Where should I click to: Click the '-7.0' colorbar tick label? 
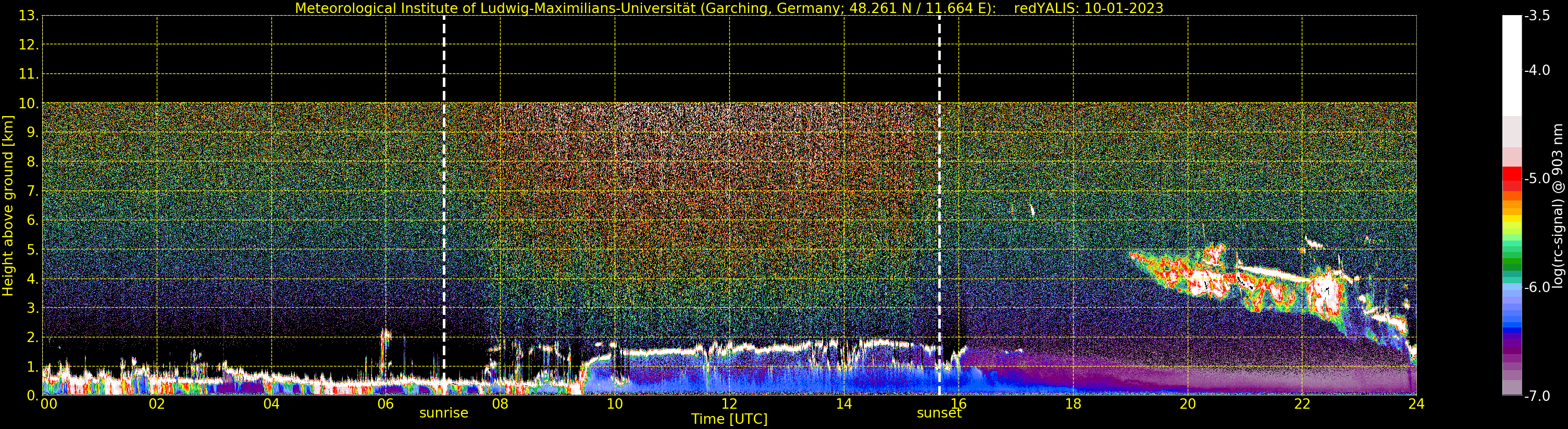point(1537,396)
